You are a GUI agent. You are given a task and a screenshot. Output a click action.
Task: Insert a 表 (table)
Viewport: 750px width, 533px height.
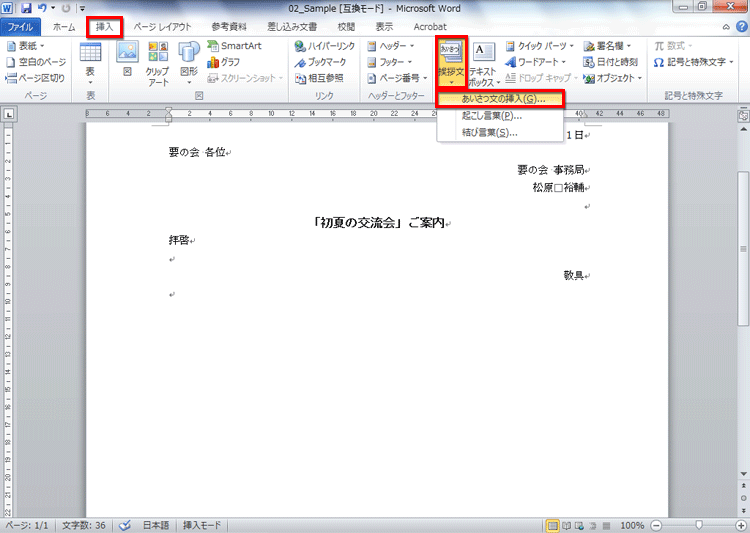90,64
